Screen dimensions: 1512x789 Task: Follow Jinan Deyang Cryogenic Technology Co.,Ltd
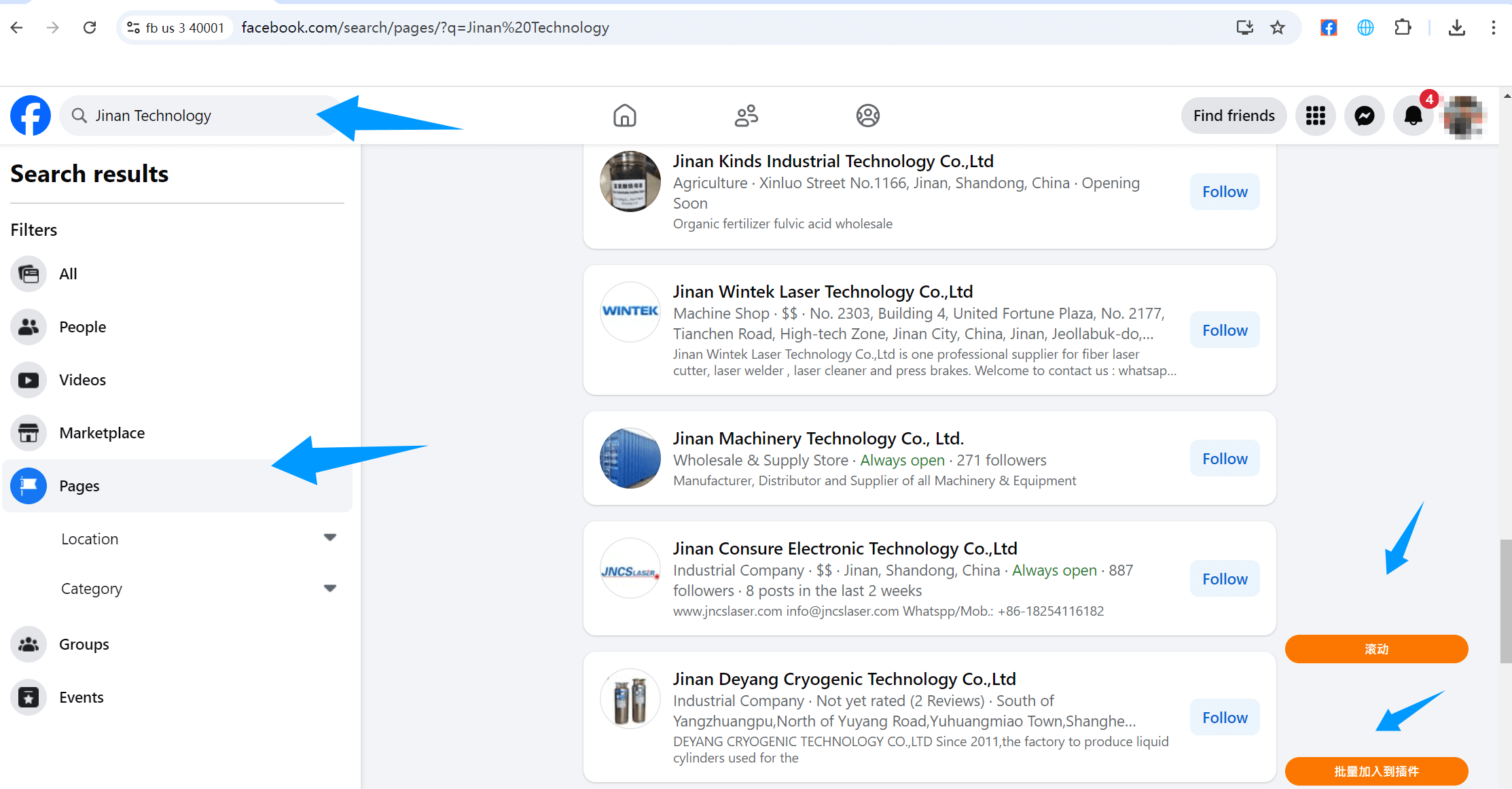click(x=1225, y=718)
